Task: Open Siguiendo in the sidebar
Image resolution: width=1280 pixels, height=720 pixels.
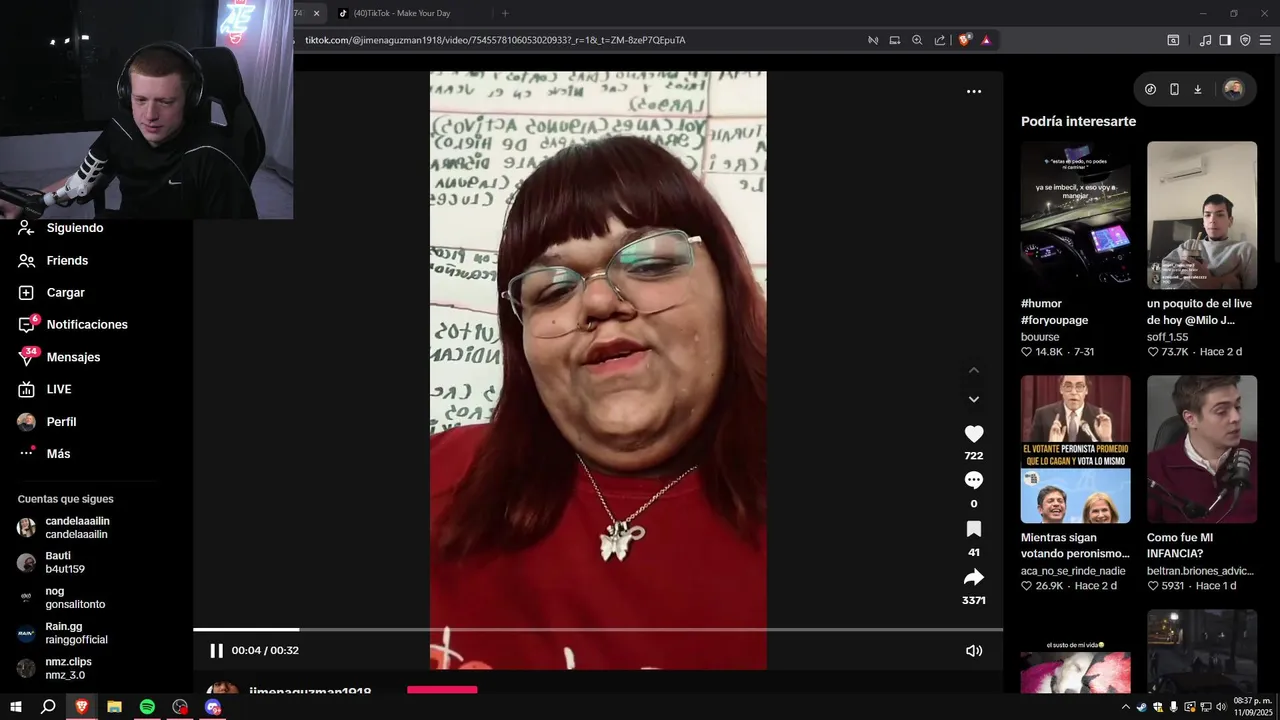Action: 74,228
